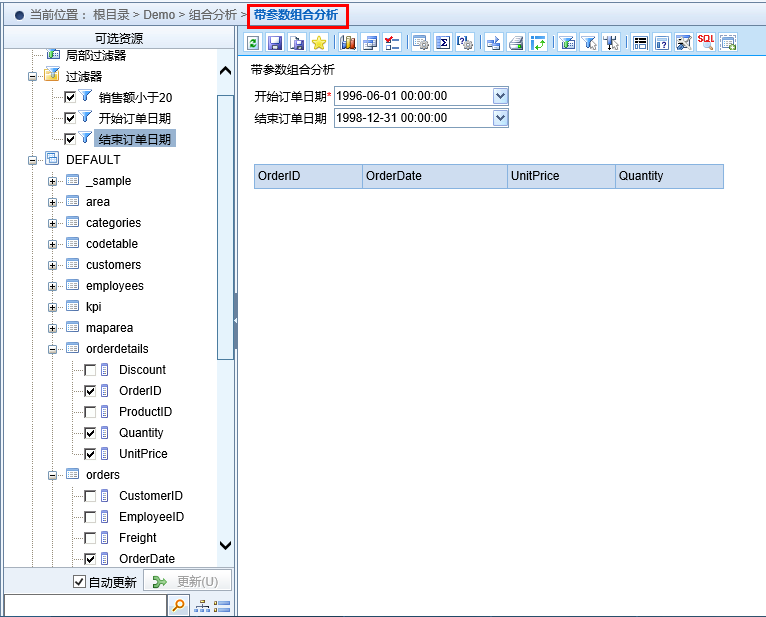Click the stacked windows icon in toolbar
The image size is (766, 617).
(x=370, y=43)
